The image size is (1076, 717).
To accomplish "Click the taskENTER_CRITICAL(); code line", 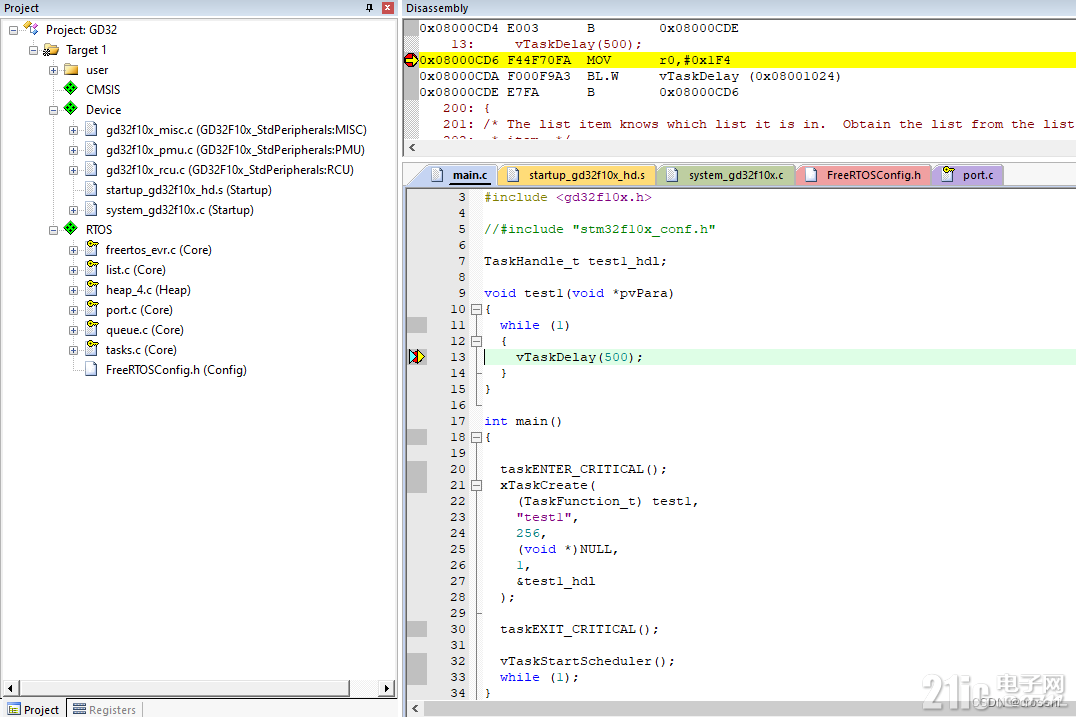I will [583, 469].
